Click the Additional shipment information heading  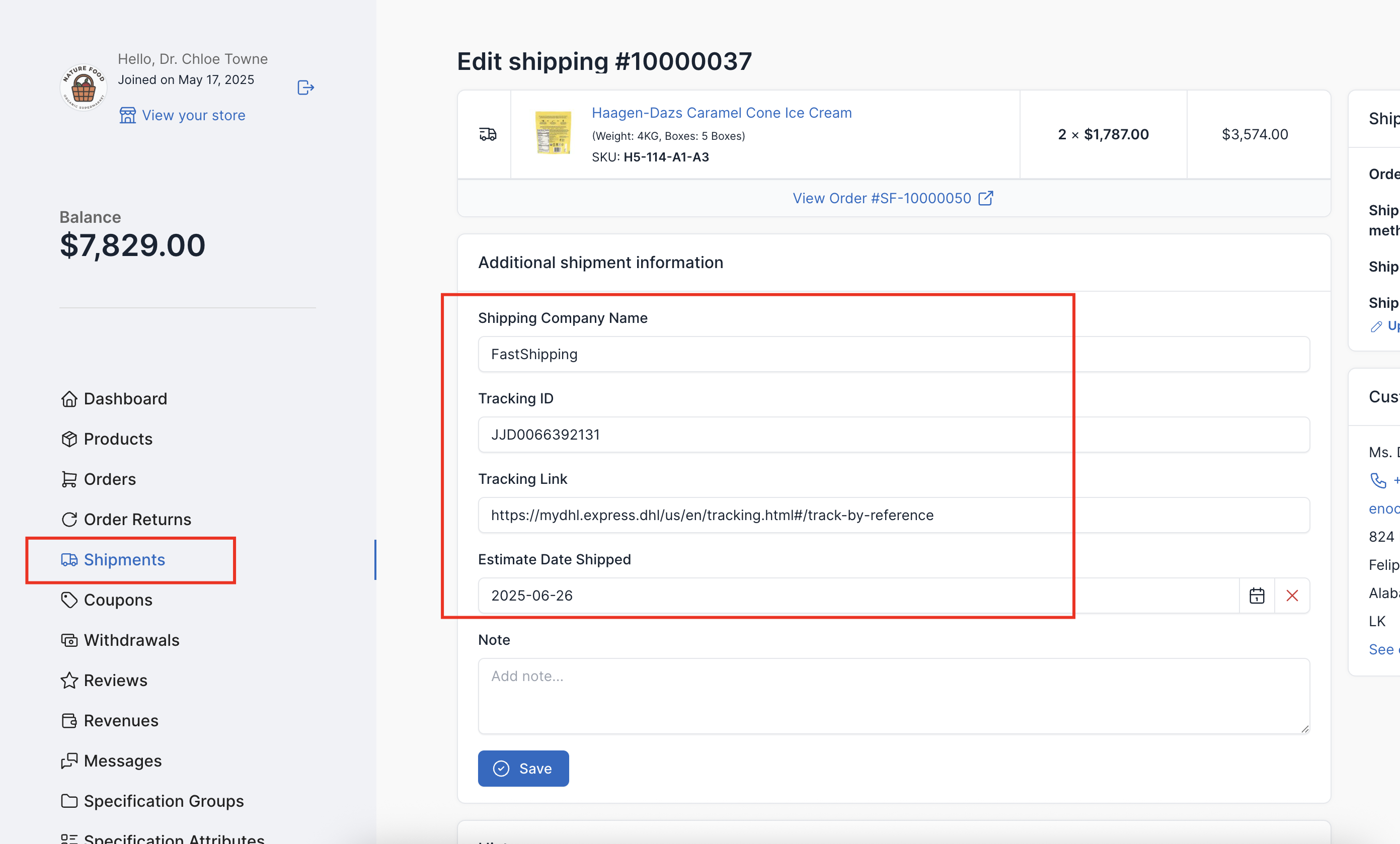[x=600, y=263]
